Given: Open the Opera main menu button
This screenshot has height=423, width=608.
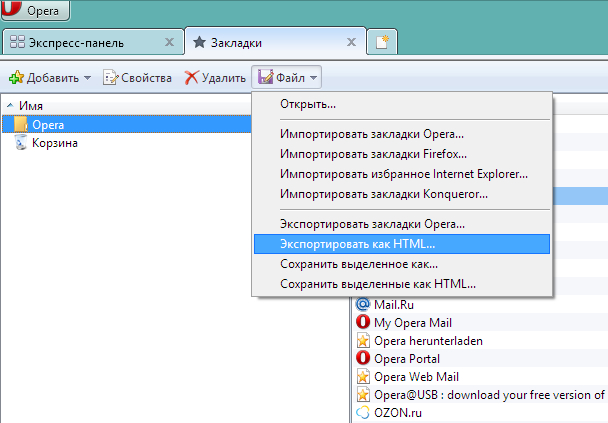Looking at the screenshot, I should click(35, 10).
